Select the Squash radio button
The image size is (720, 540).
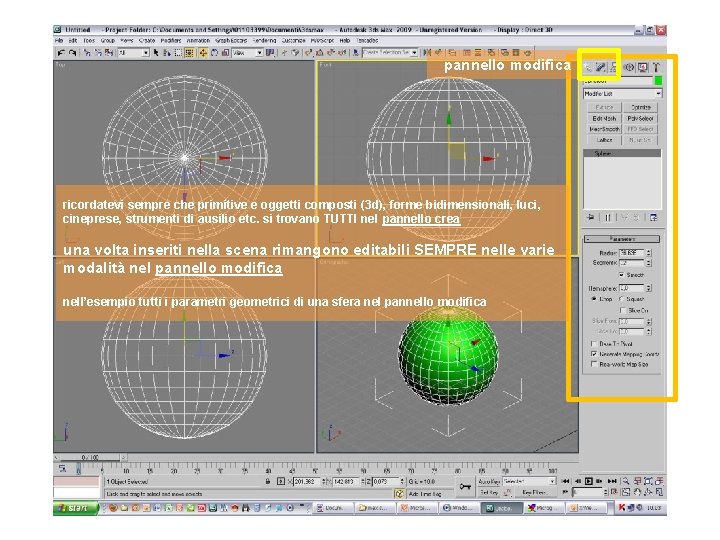621,298
